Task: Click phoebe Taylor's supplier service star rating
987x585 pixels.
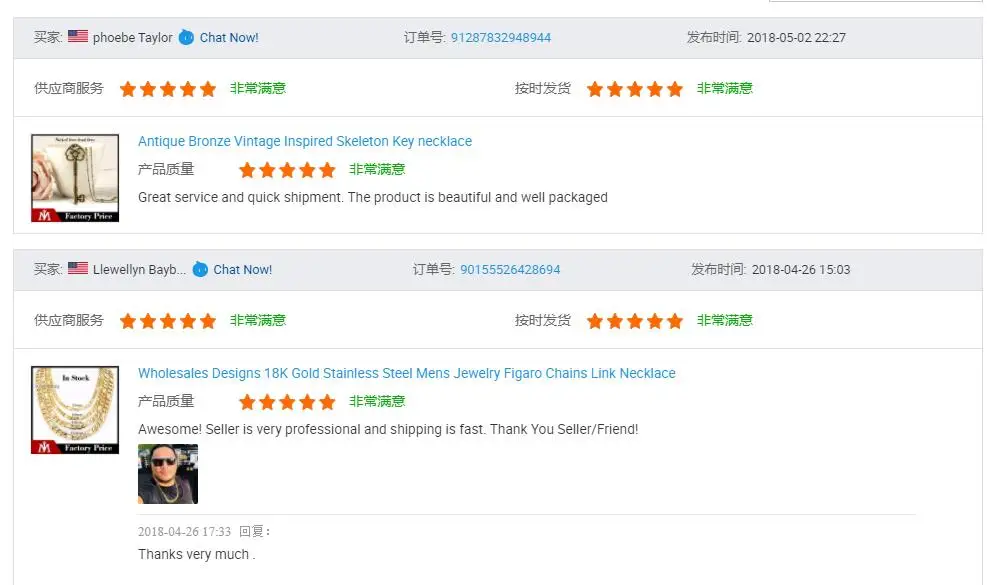Action: coord(168,89)
